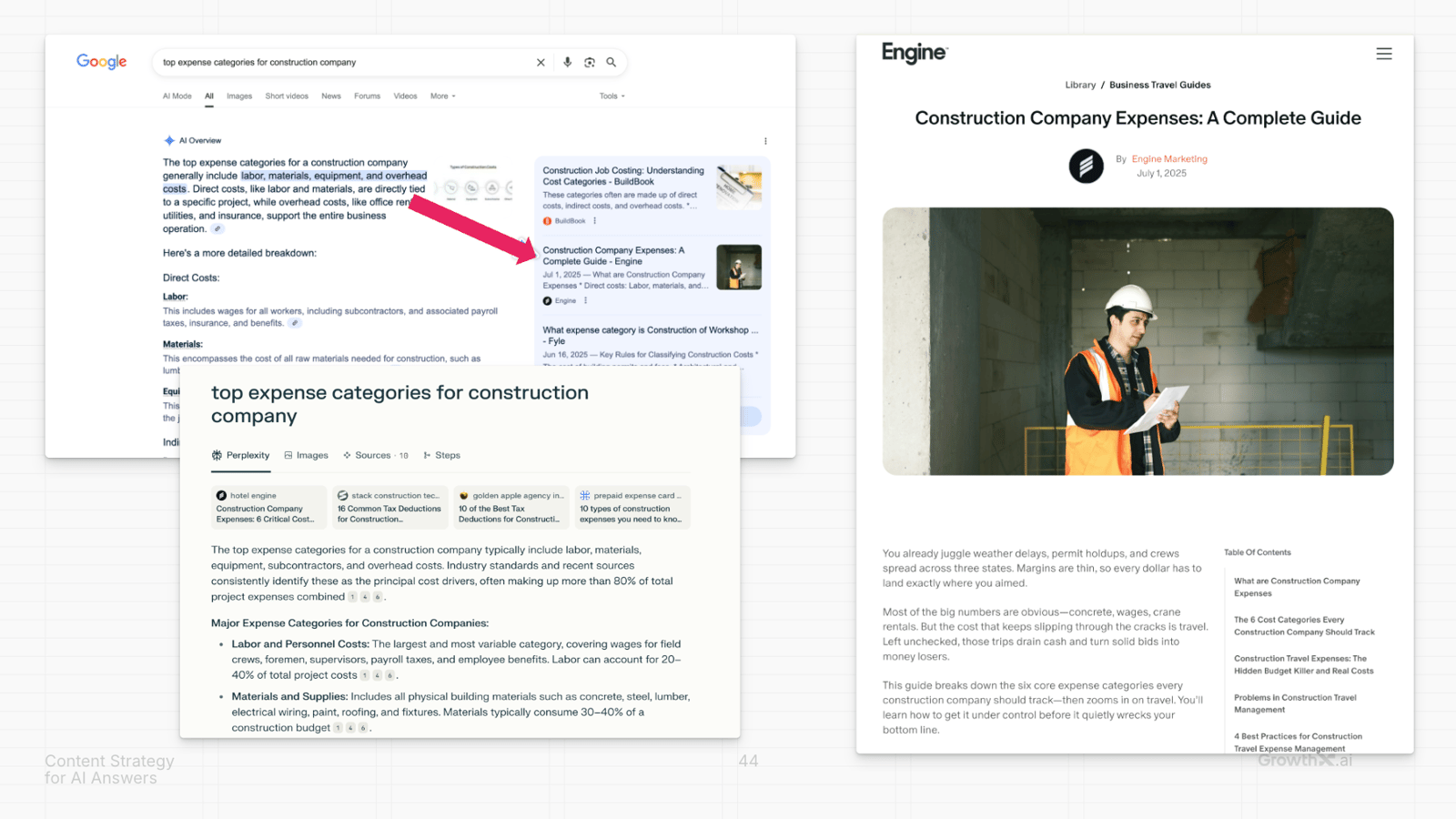Click the 'Materials:' subheading in AI Overview
The image size is (1456, 819).
183,344
